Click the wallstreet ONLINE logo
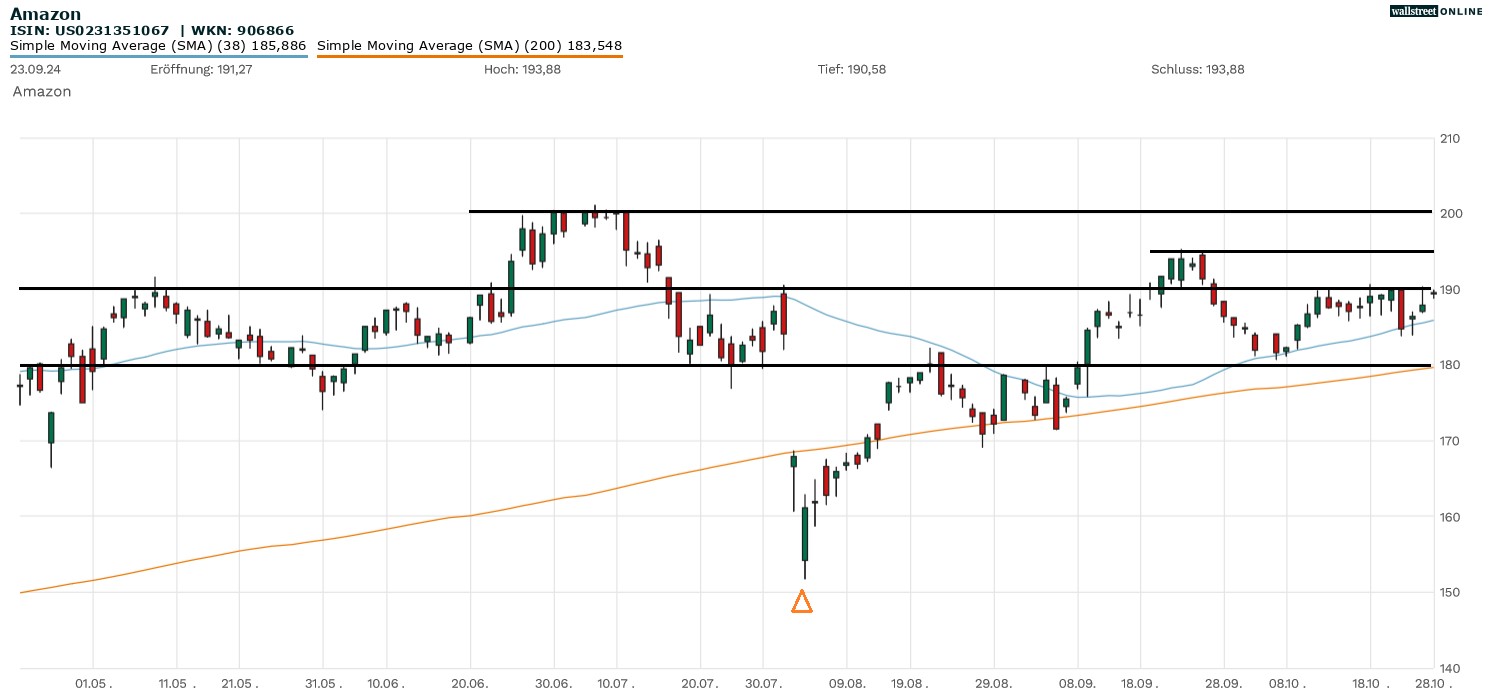The image size is (1490, 689). coord(1436,11)
